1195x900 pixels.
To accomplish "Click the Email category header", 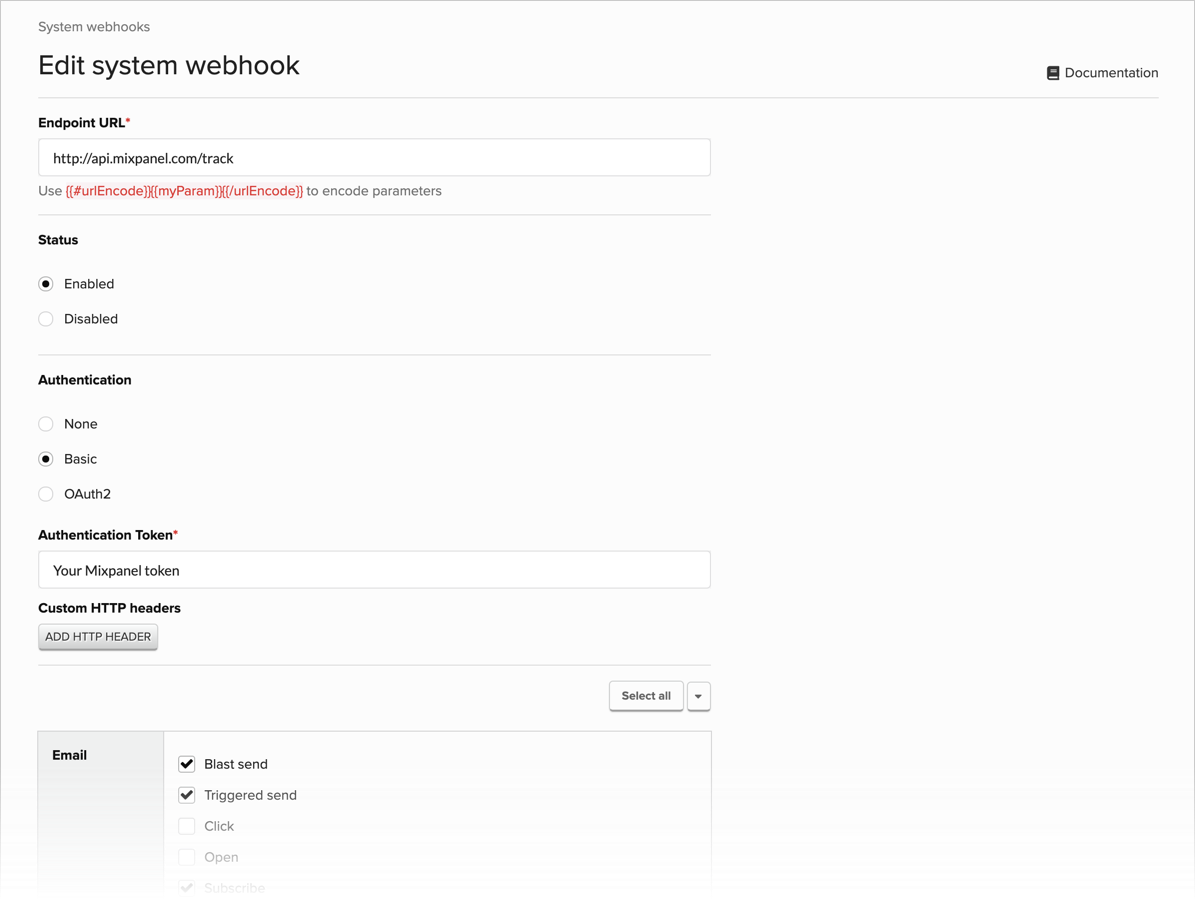I will click(69, 755).
